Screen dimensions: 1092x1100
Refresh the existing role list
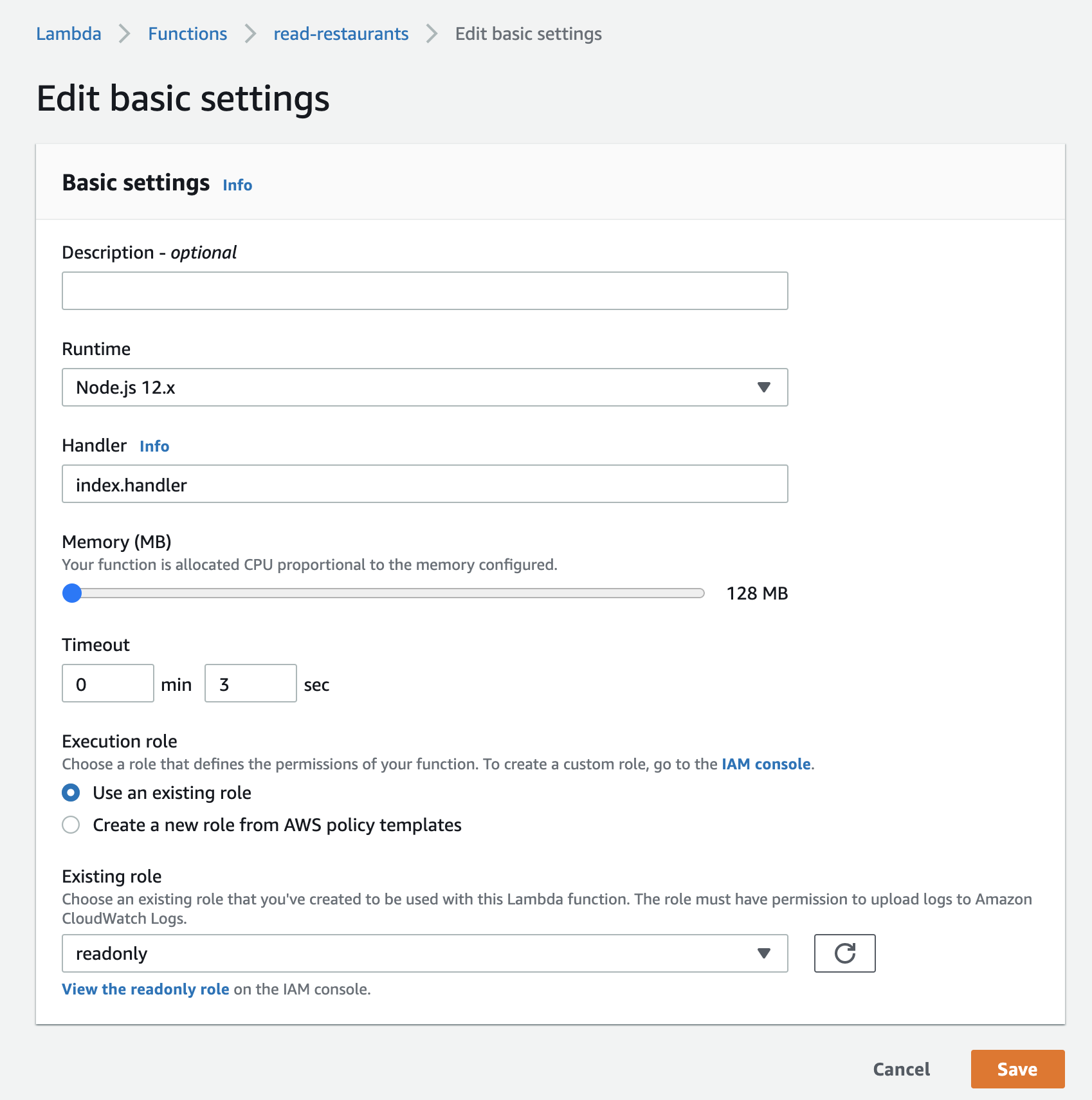[844, 953]
